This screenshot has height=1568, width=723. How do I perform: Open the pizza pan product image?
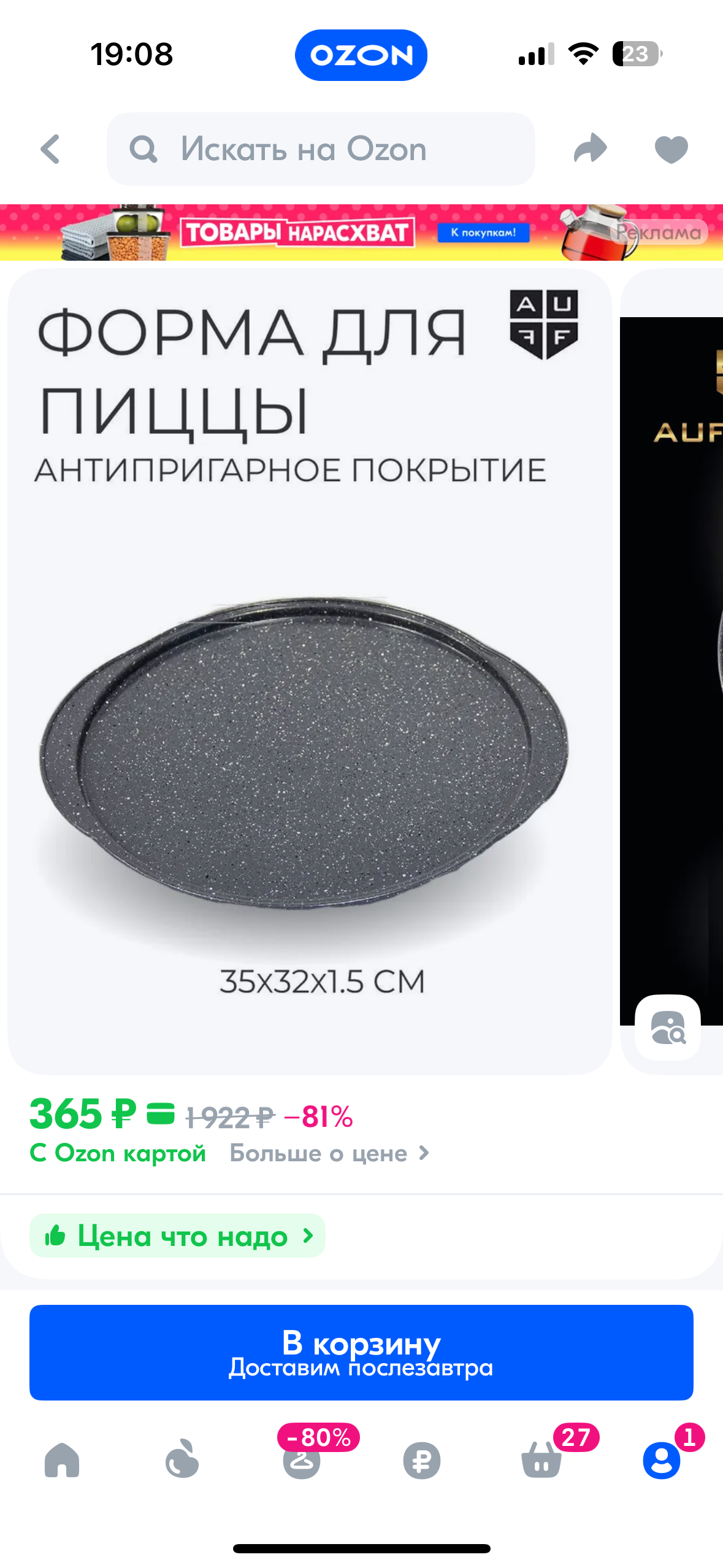[x=310, y=672]
